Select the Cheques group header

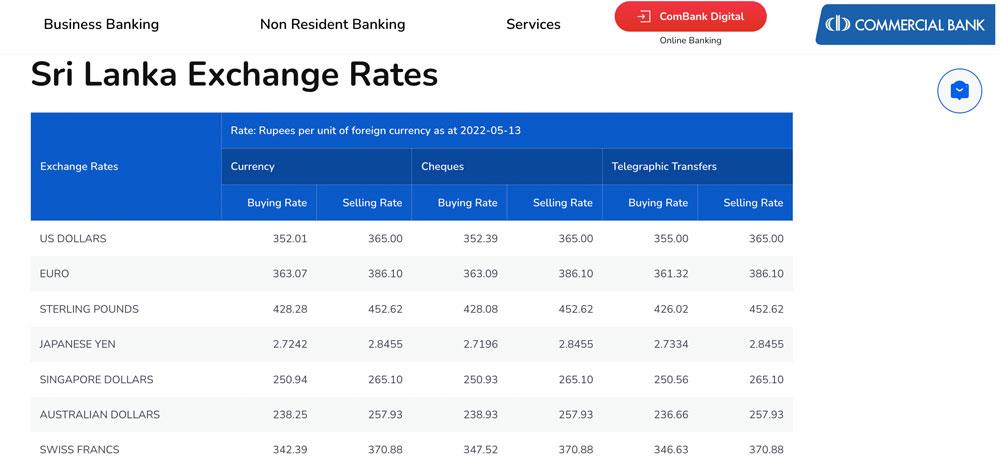(442, 166)
